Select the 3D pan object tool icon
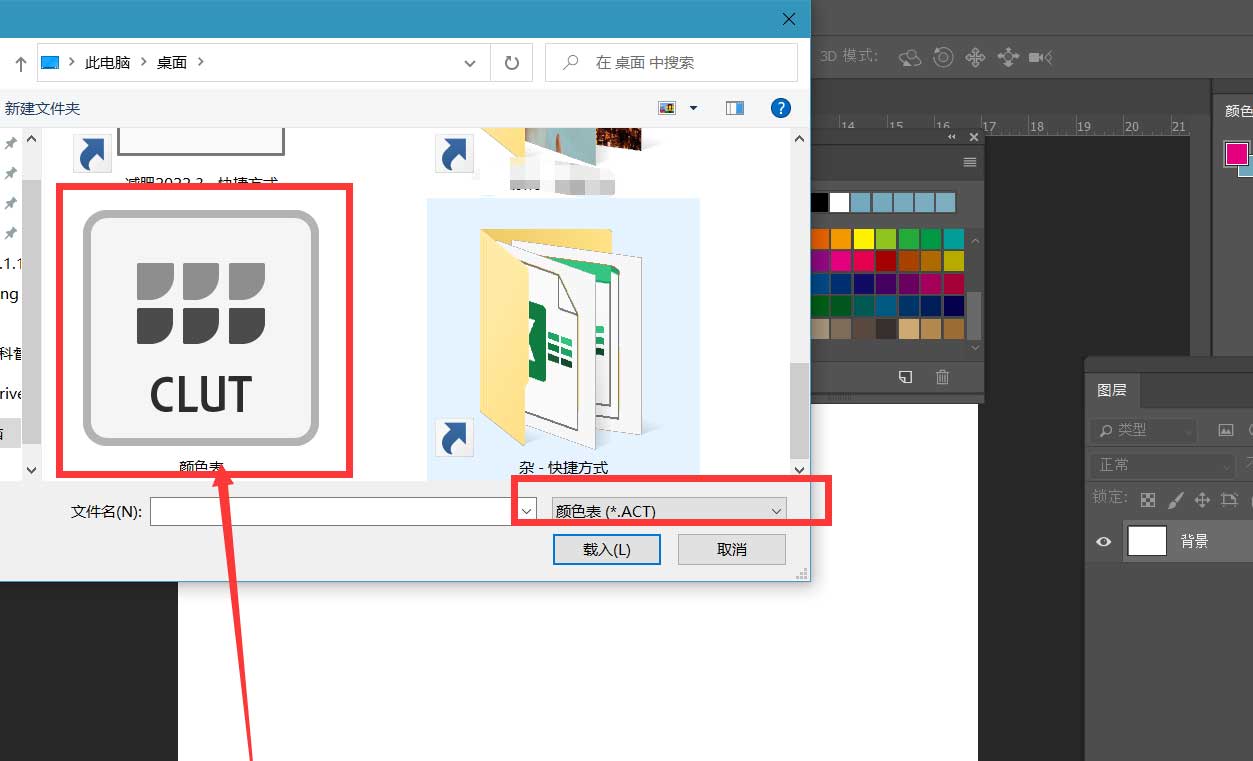The image size is (1253, 761). [975, 58]
